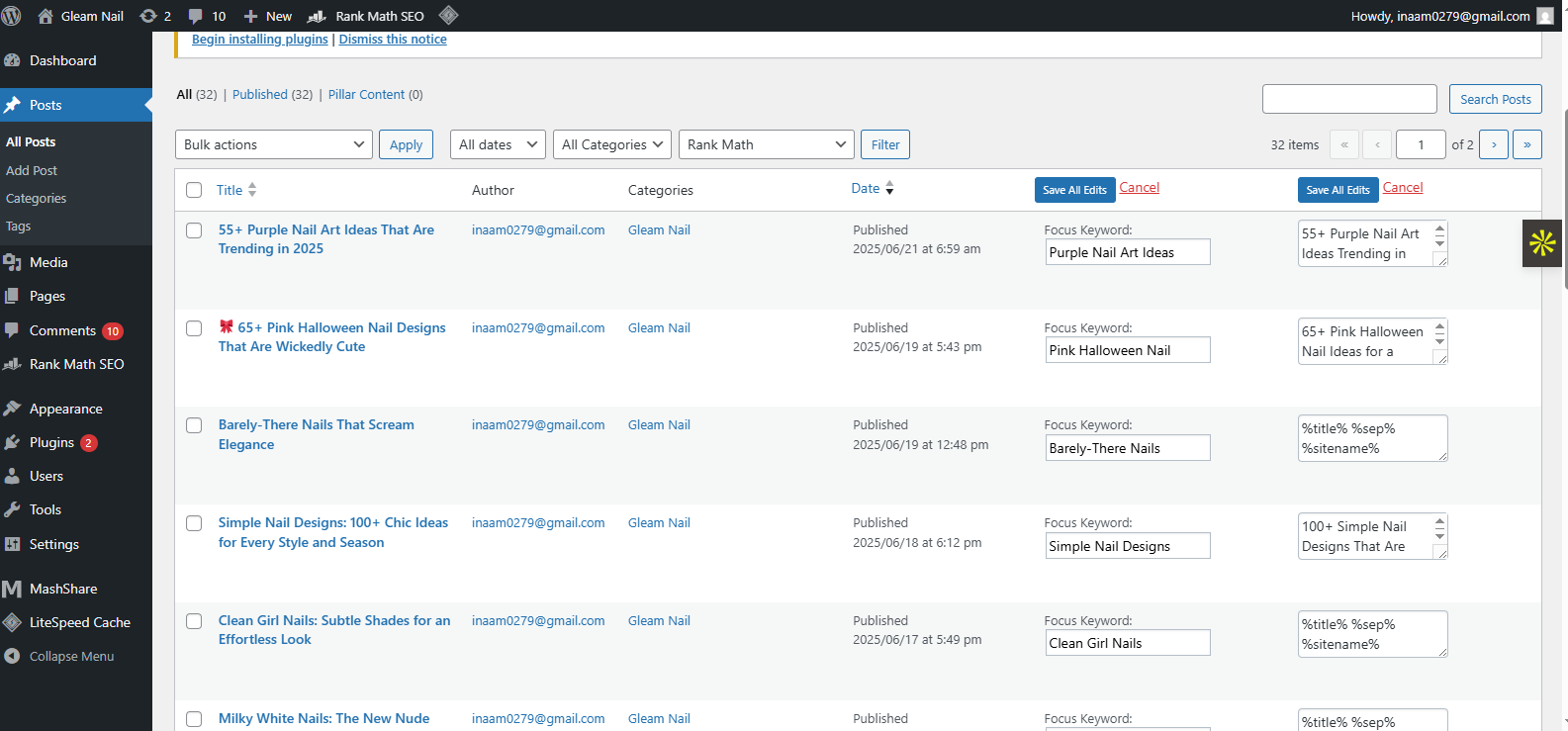Image resolution: width=1568 pixels, height=731 pixels.
Task: Click the Filter button
Action: [x=885, y=144]
